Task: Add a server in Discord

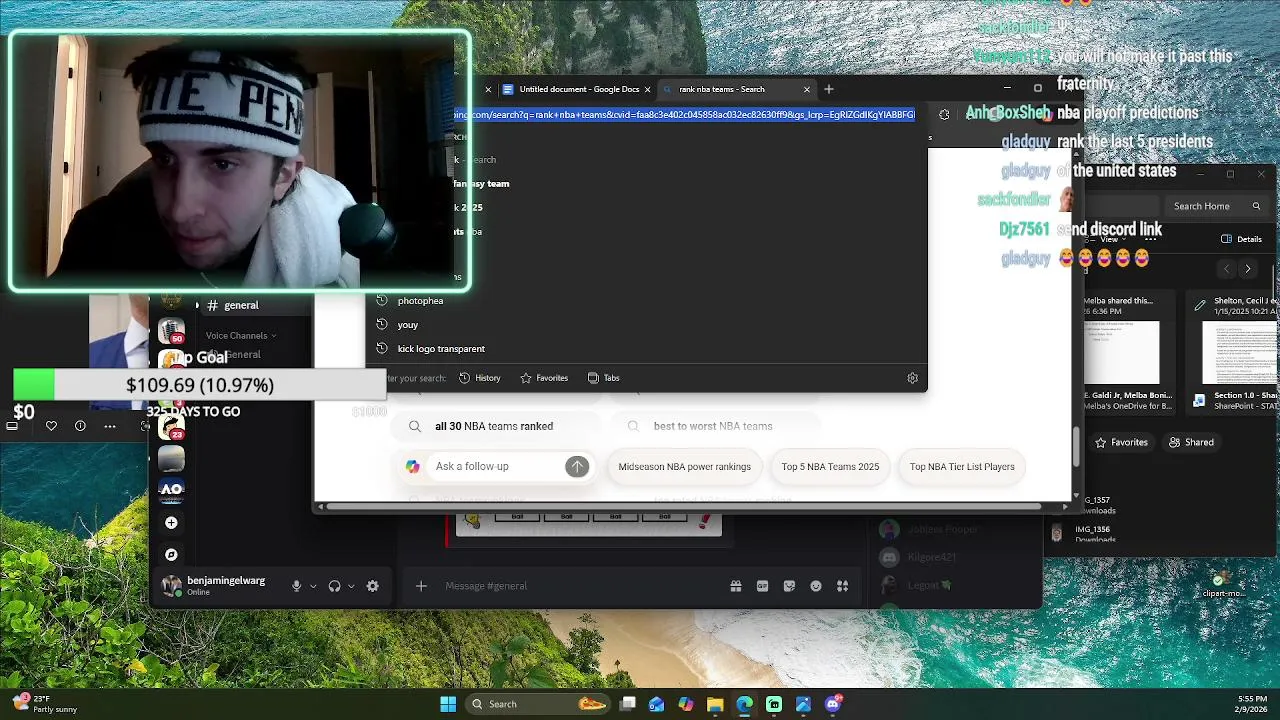Action: (171, 523)
